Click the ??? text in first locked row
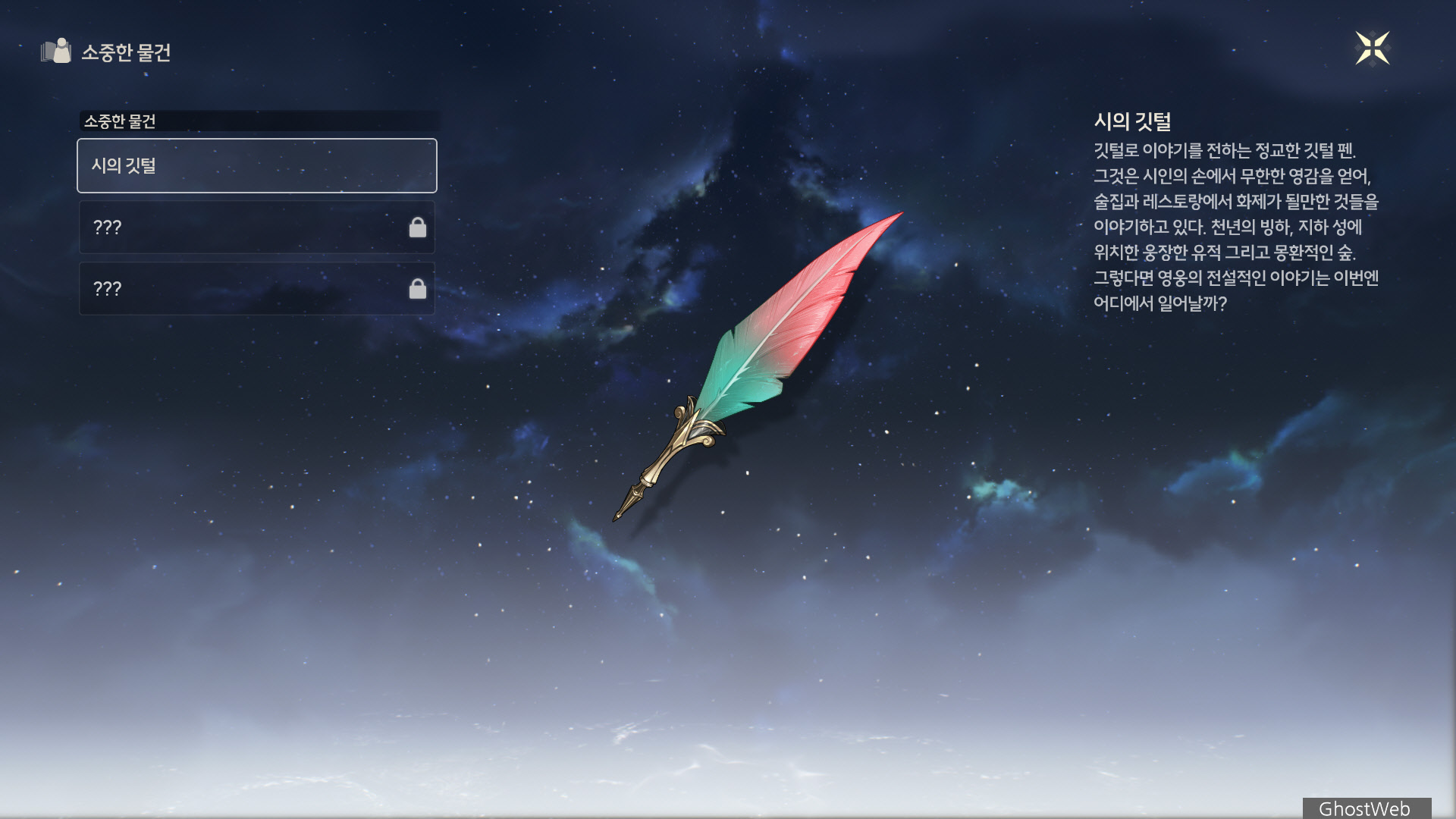The height and width of the screenshot is (819, 1456). tap(107, 227)
